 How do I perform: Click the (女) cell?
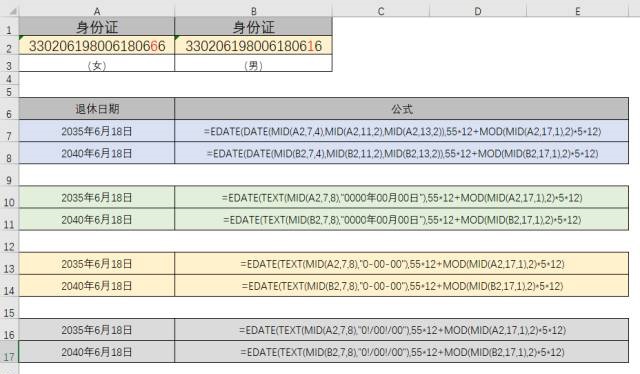(x=97, y=65)
